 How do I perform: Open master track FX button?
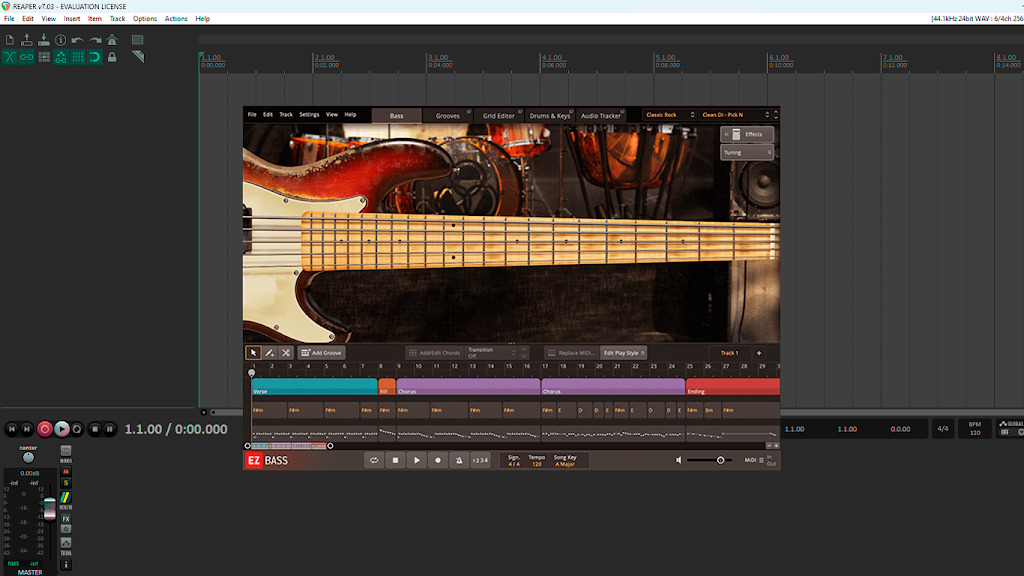pos(66,519)
